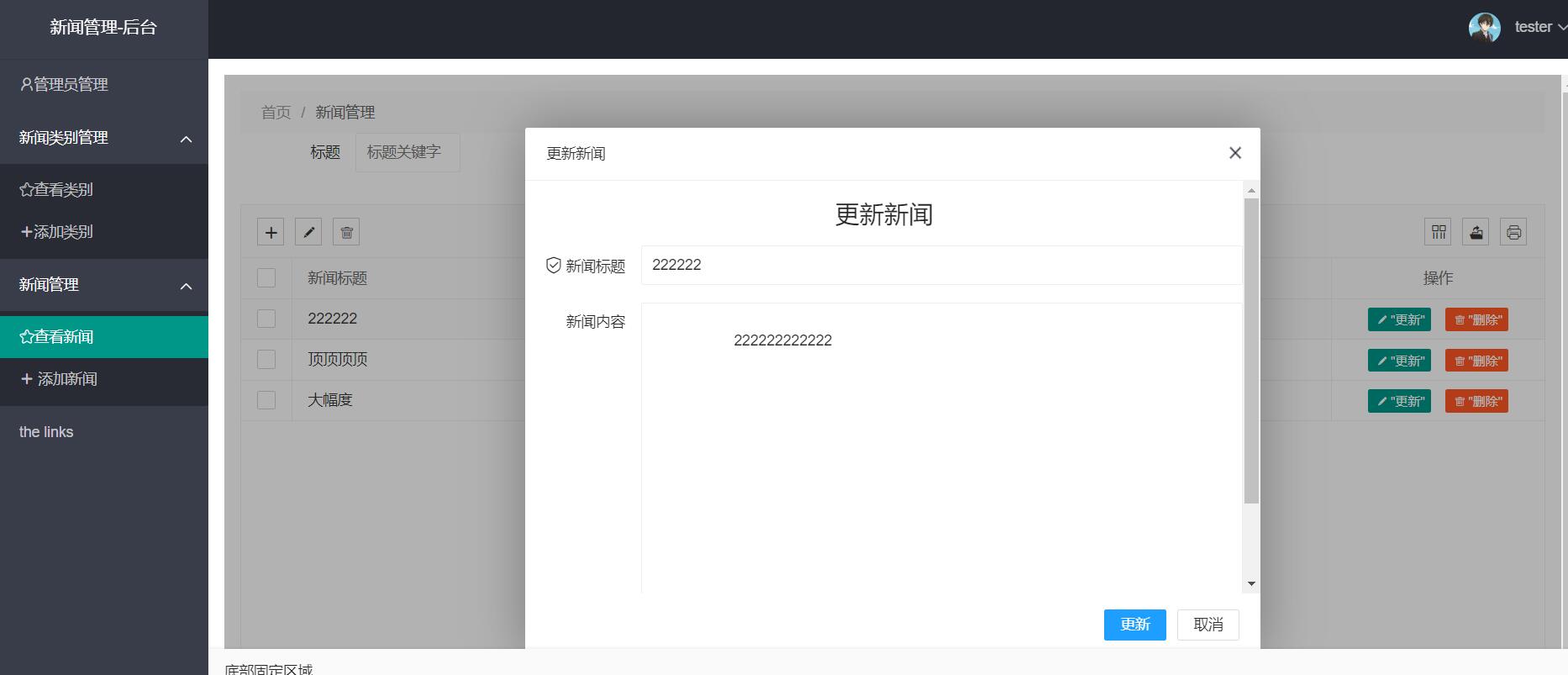The width and height of the screenshot is (1568, 675).
Task: Click 更新 button in the 大幅度 row
Action: pyautogui.click(x=1399, y=401)
